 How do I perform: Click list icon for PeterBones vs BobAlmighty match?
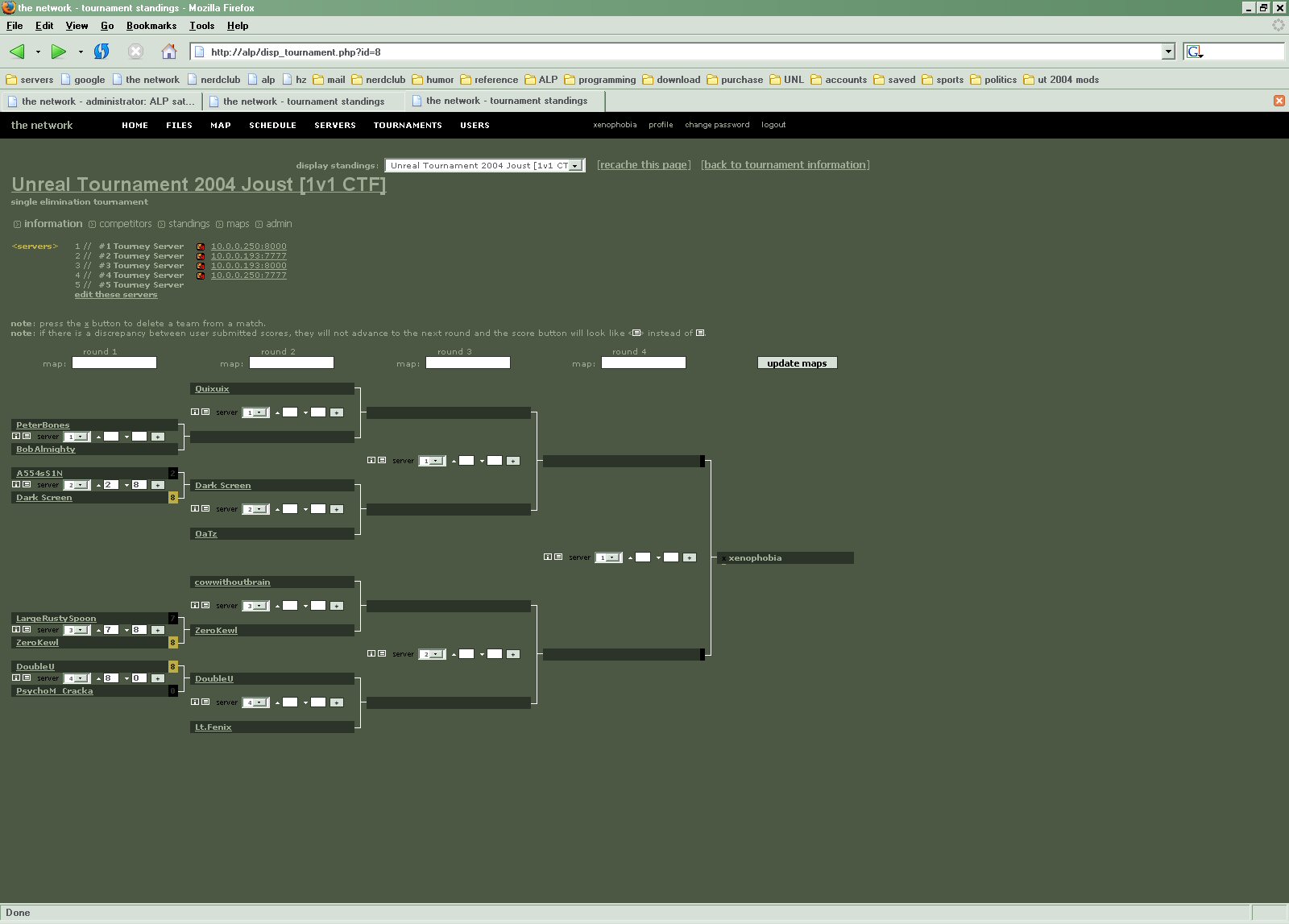27,436
